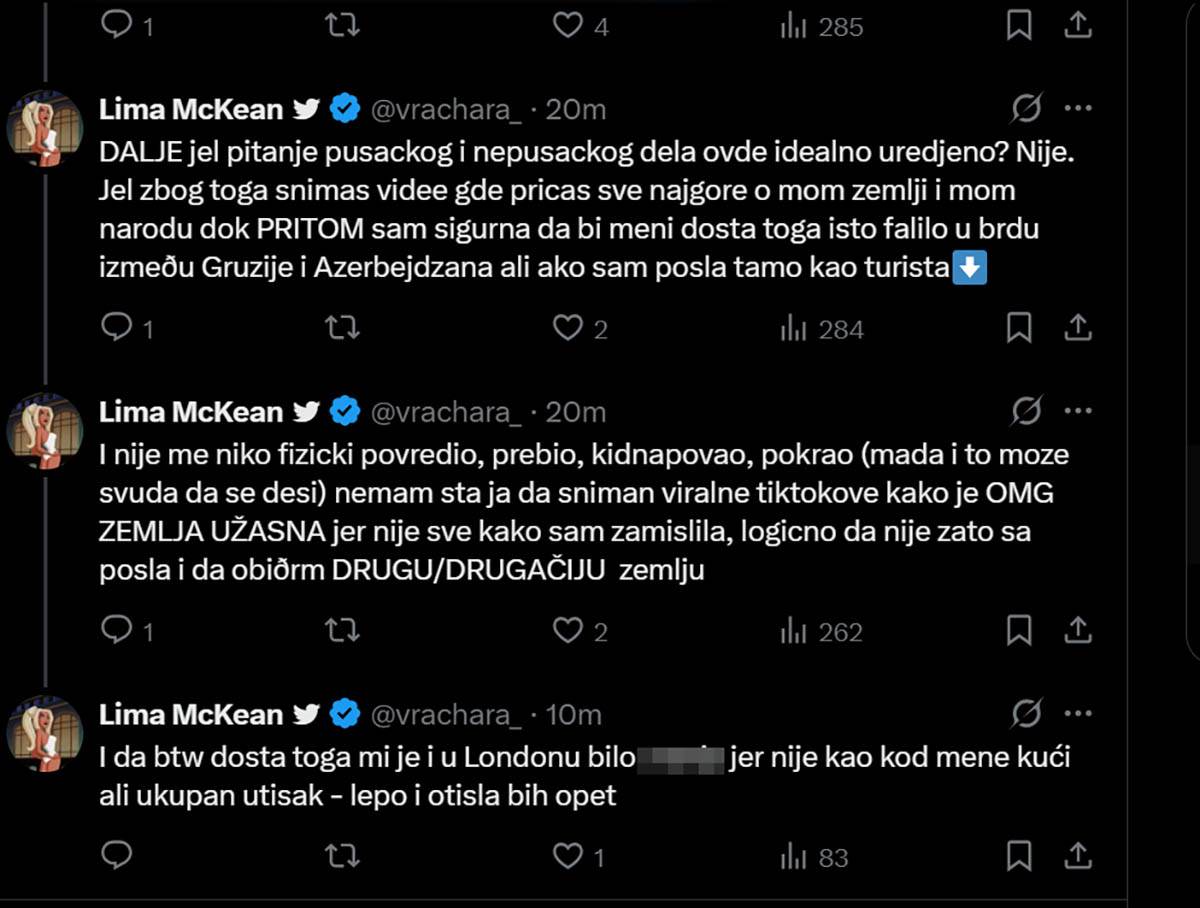Screen dimensions: 1200x908
Task: Open more options for the London tweet
Action: [1078, 713]
